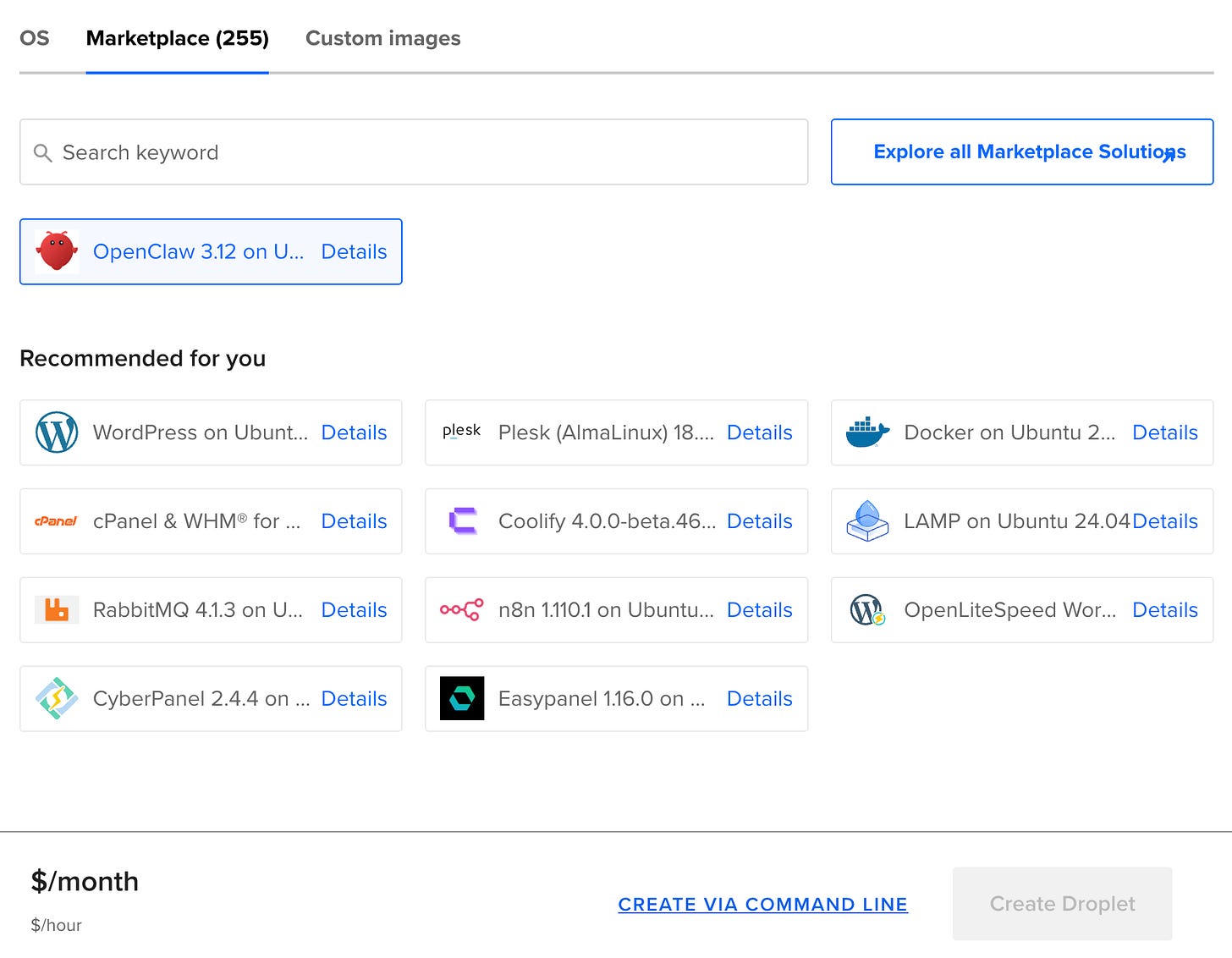This screenshot has width=1232, height=958.
Task: Click the RabbitMQ orange logo icon
Action: coord(57,609)
